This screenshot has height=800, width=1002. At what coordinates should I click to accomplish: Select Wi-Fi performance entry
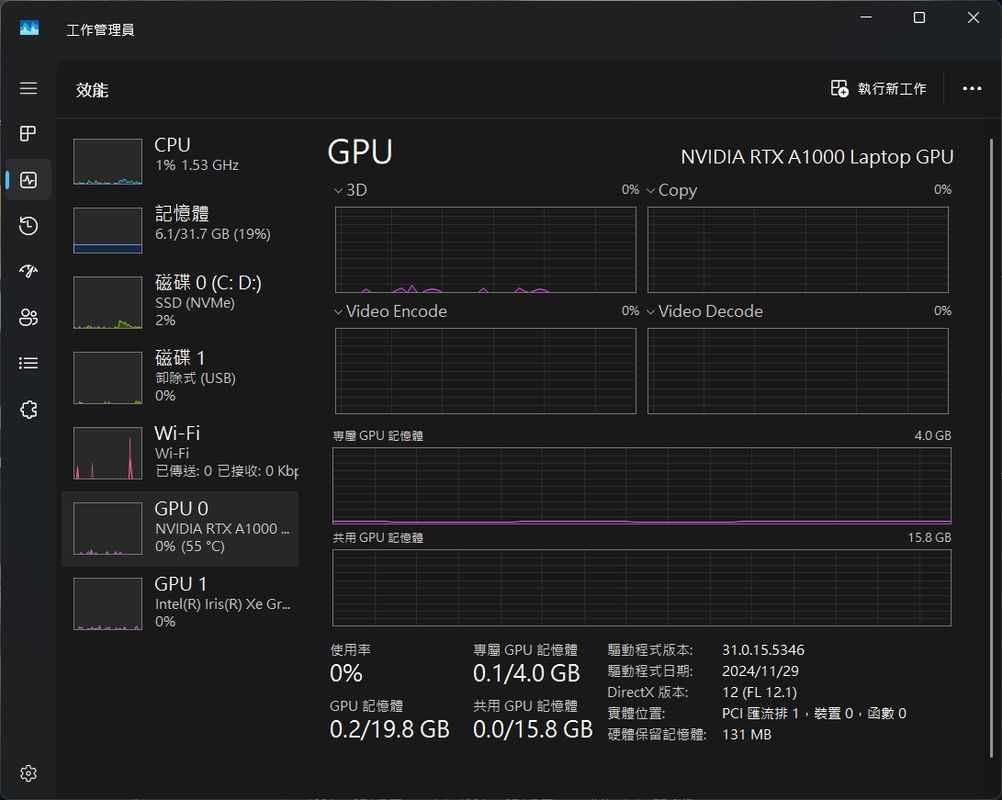tap(180, 452)
